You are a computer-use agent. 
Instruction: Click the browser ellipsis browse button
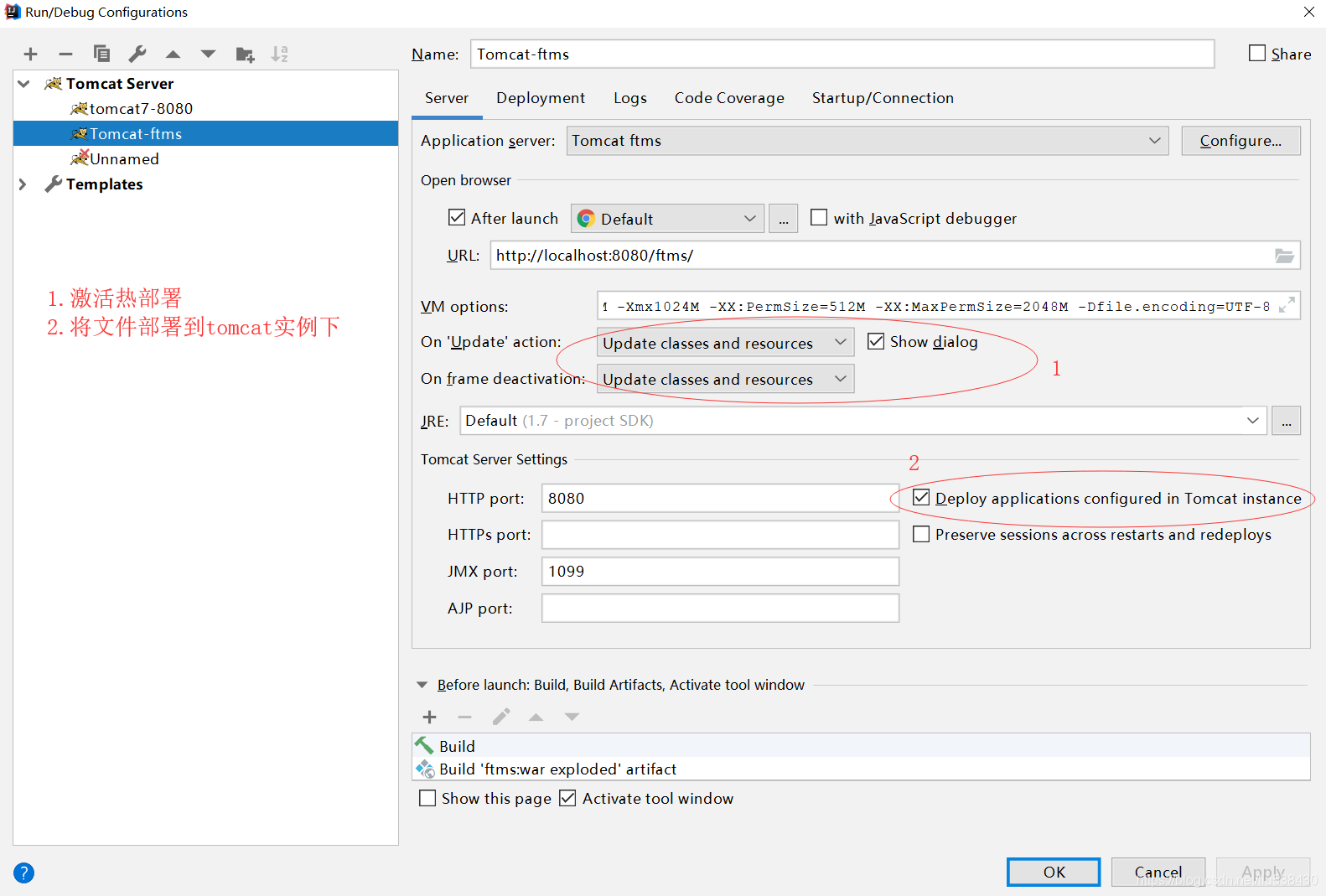783,219
